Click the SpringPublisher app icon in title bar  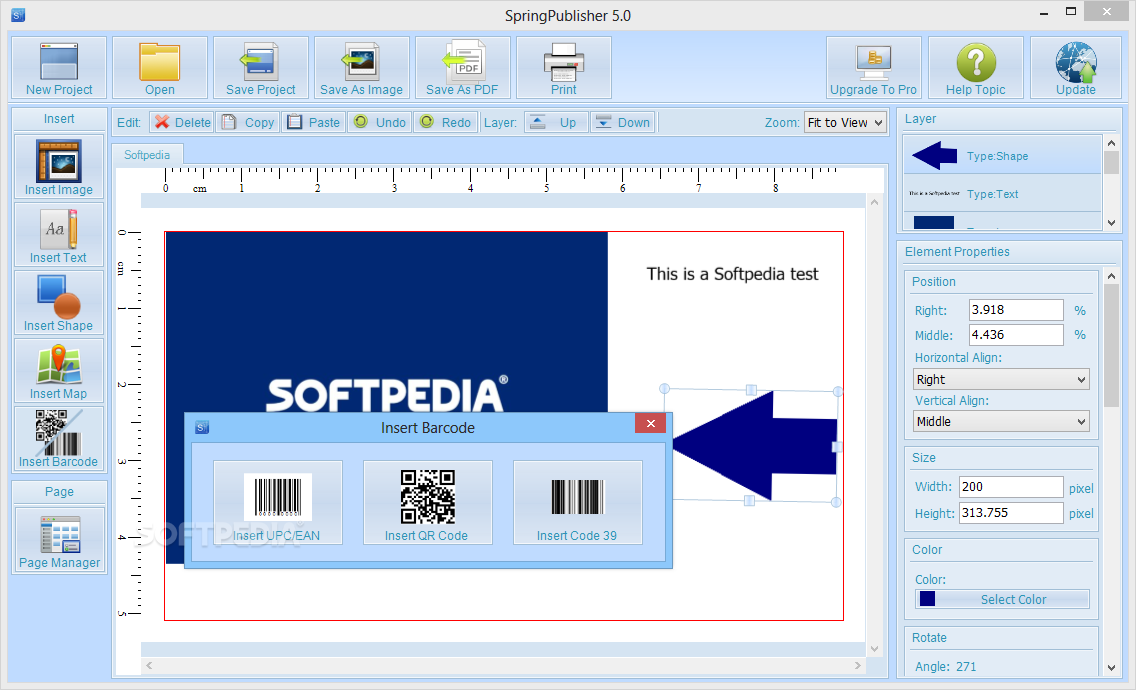click(x=18, y=14)
